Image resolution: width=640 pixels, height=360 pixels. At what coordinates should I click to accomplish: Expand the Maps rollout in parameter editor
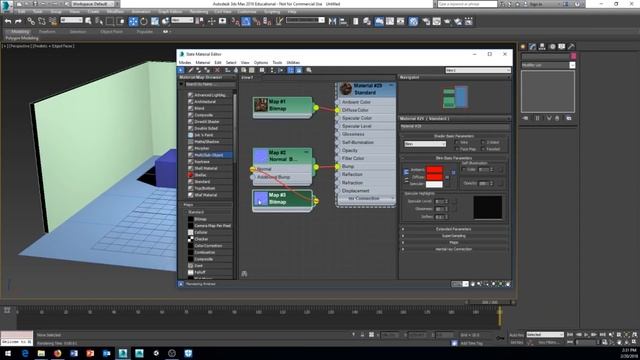453,242
